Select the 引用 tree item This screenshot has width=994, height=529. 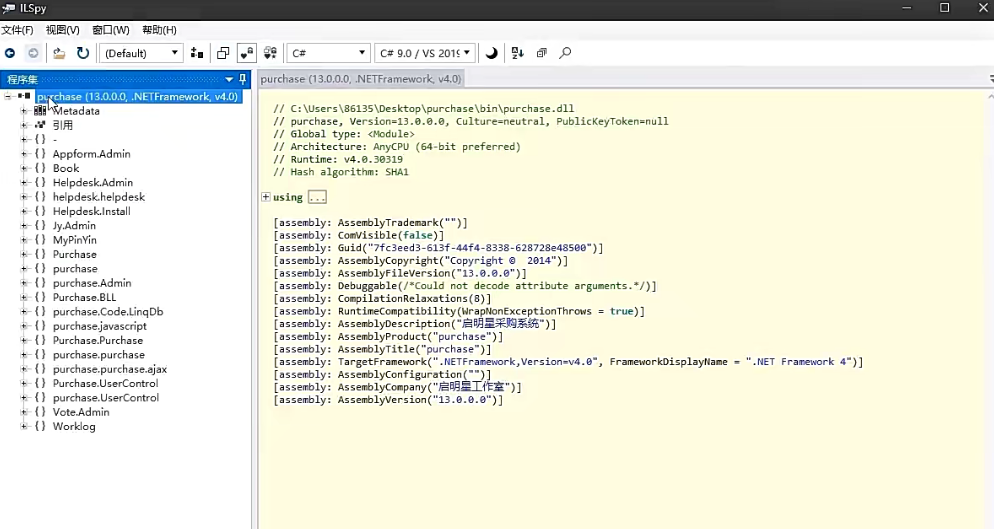(x=63, y=125)
